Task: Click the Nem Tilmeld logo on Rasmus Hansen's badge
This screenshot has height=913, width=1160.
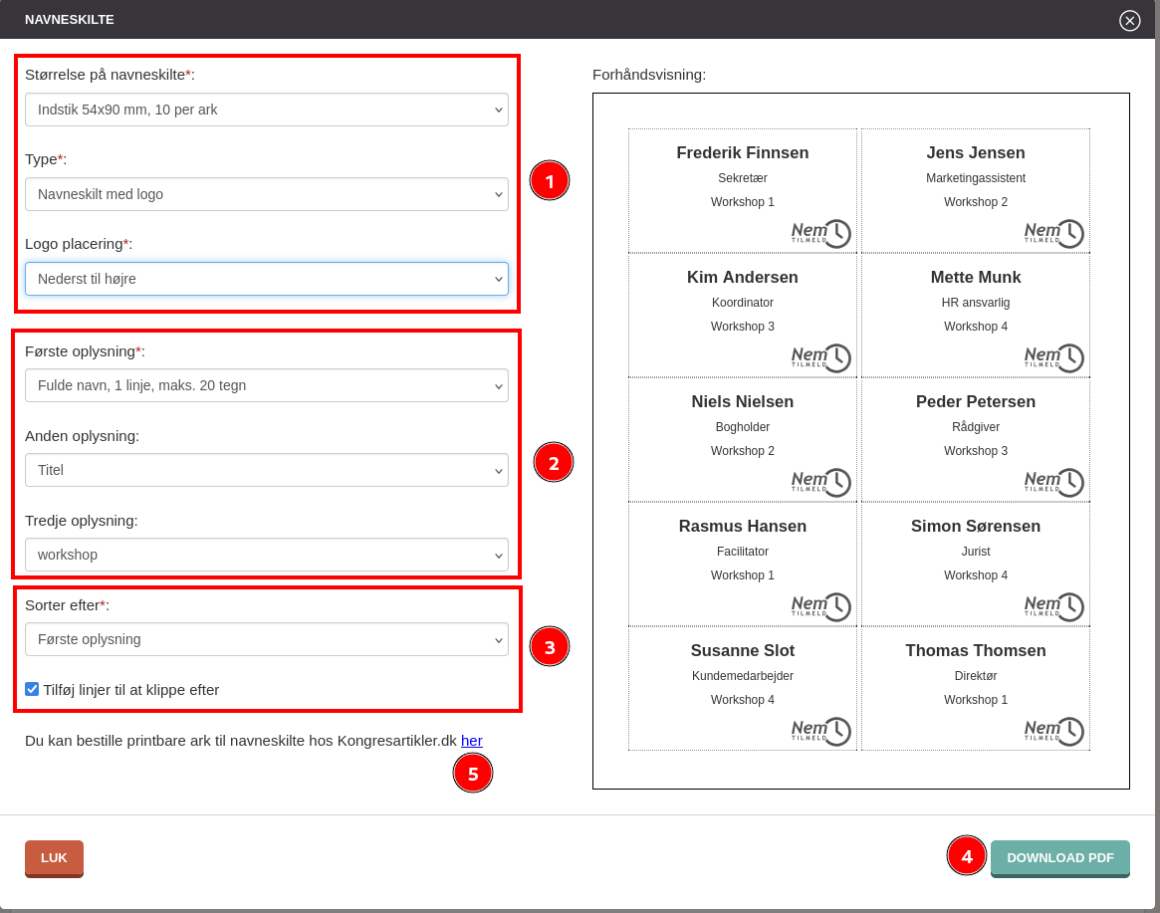Action: 820,606
